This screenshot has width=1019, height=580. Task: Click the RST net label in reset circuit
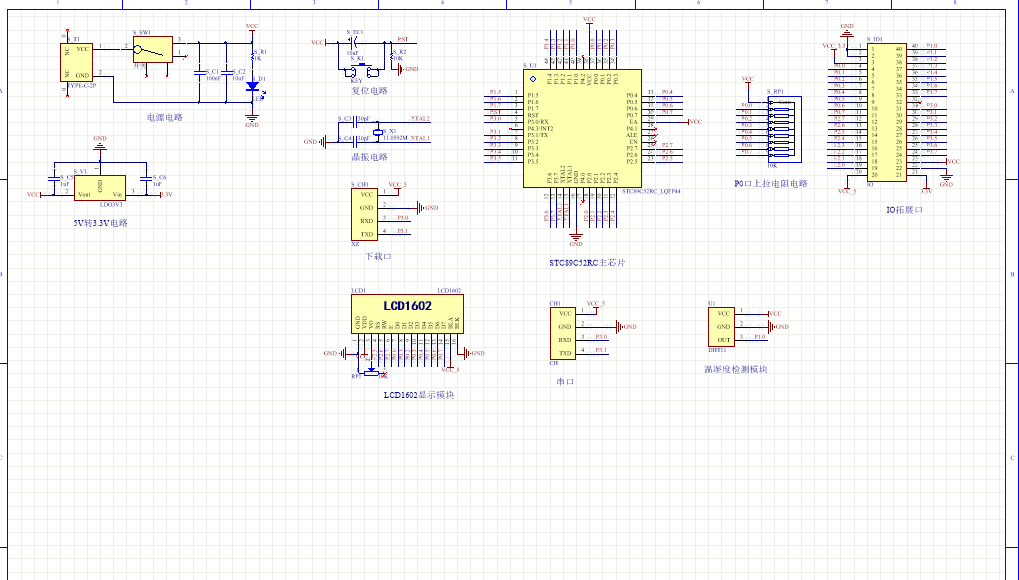point(403,40)
